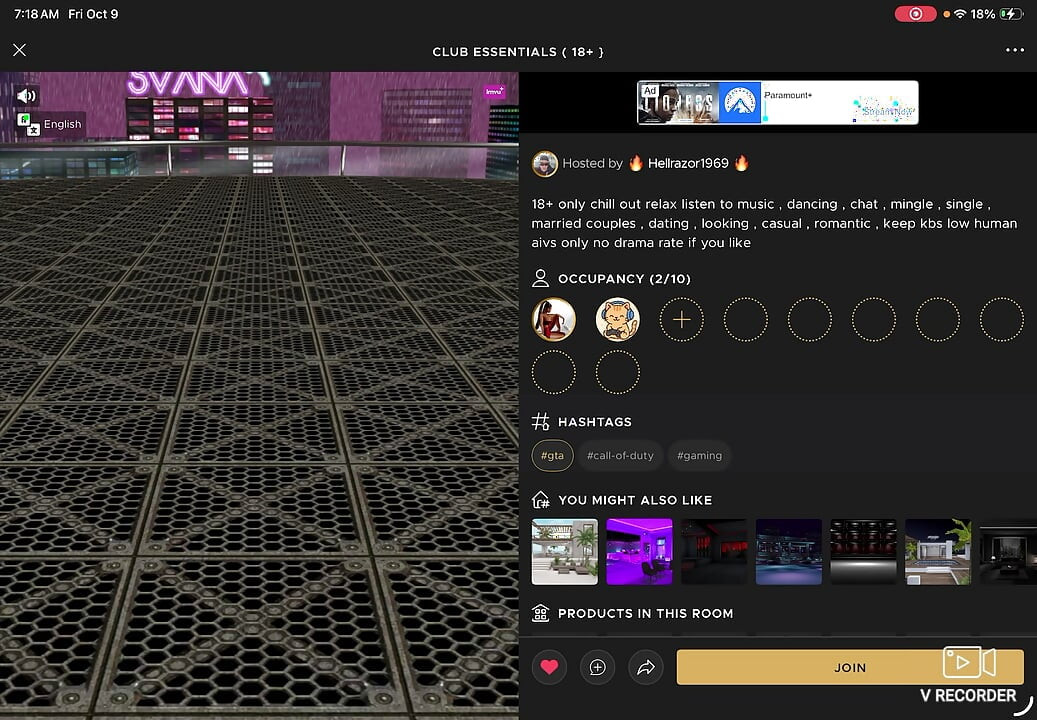Open the modern villa room suggestion
The image size is (1037, 720).
pos(938,551)
